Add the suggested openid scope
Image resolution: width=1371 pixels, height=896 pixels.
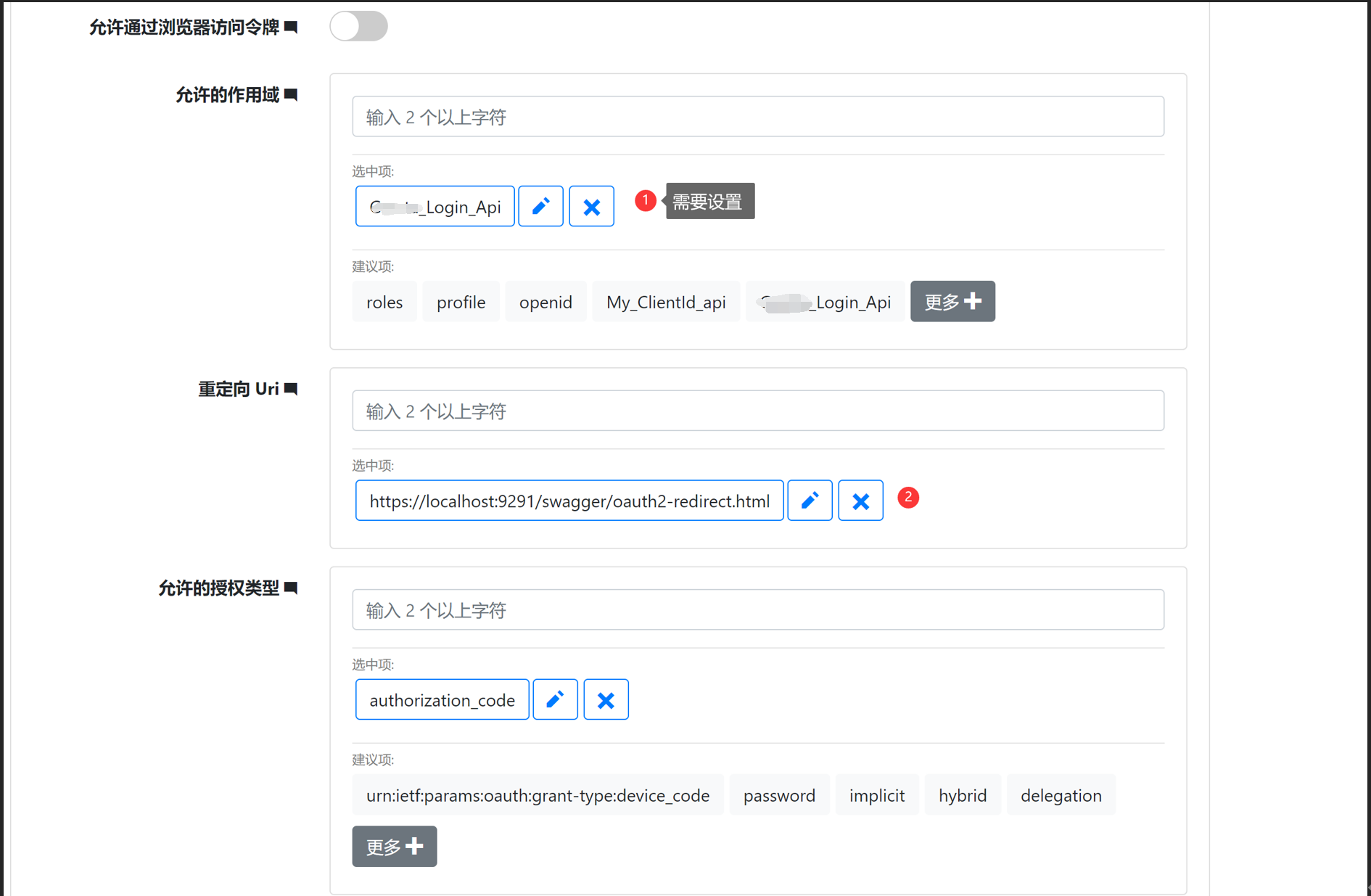click(545, 302)
